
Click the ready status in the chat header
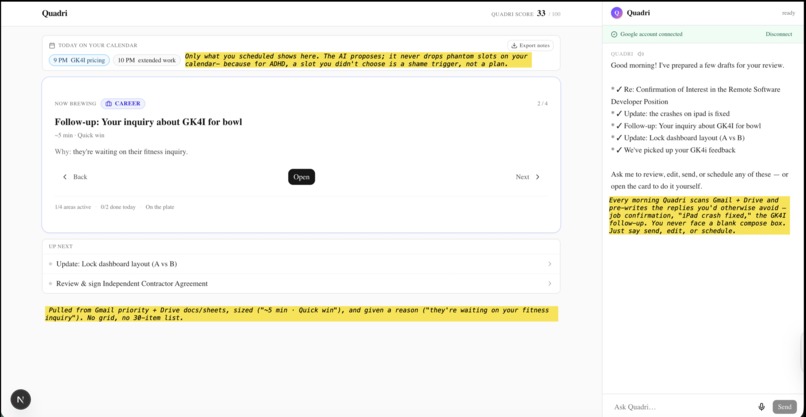tap(789, 13)
